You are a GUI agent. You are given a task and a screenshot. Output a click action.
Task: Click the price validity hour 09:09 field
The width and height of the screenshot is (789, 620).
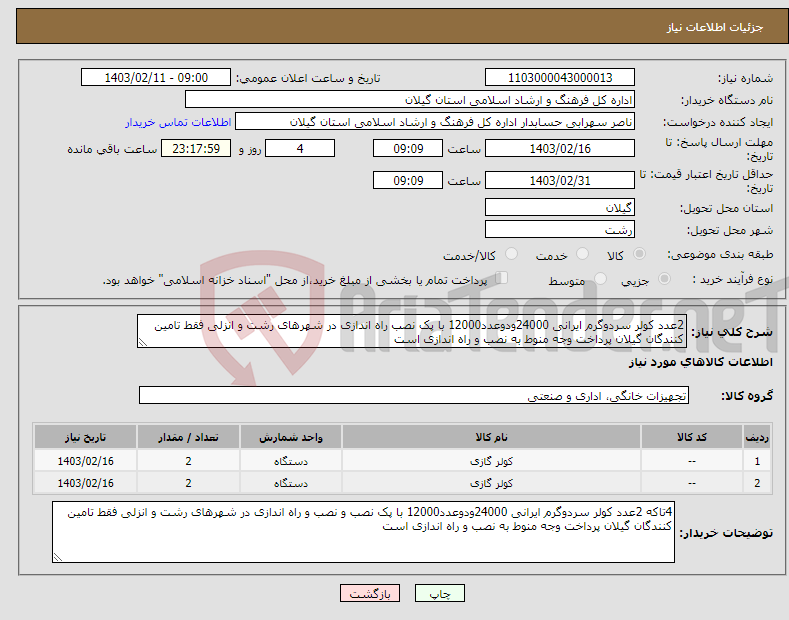pos(408,180)
